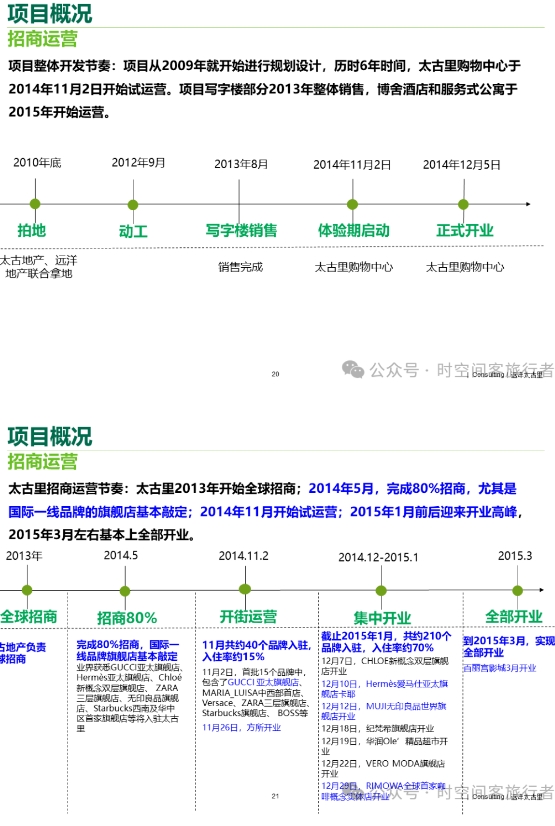The height and width of the screenshot is (826, 555).
Task: Click the 销售完成 note
Action: click(241, 267)
